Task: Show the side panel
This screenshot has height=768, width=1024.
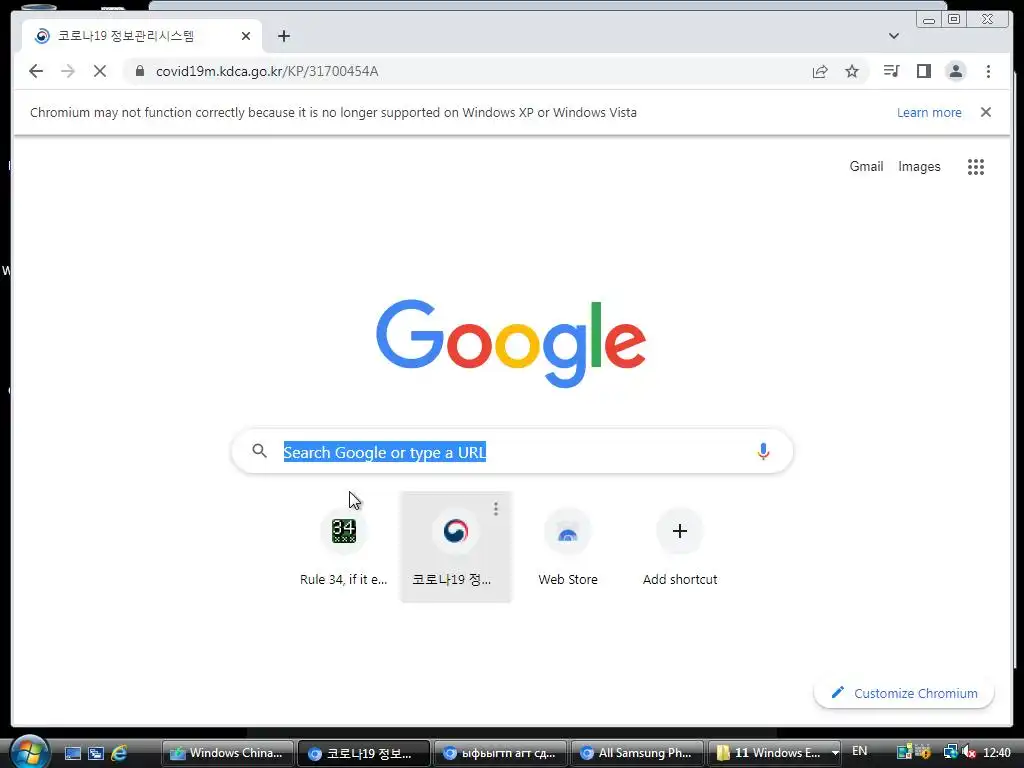Action: (x=923, y=71)
